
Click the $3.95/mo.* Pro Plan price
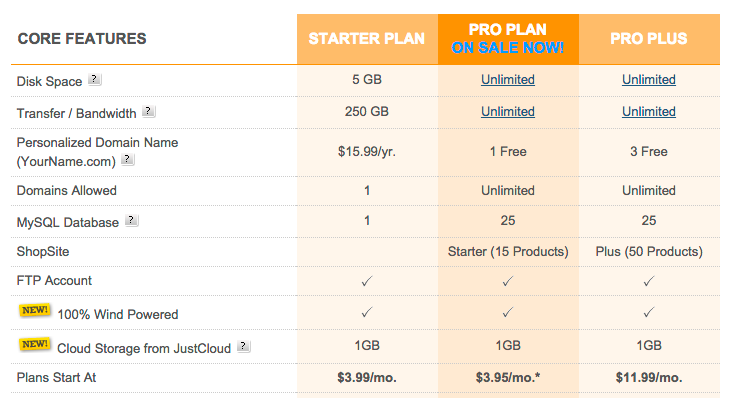[x=508, y=377]
